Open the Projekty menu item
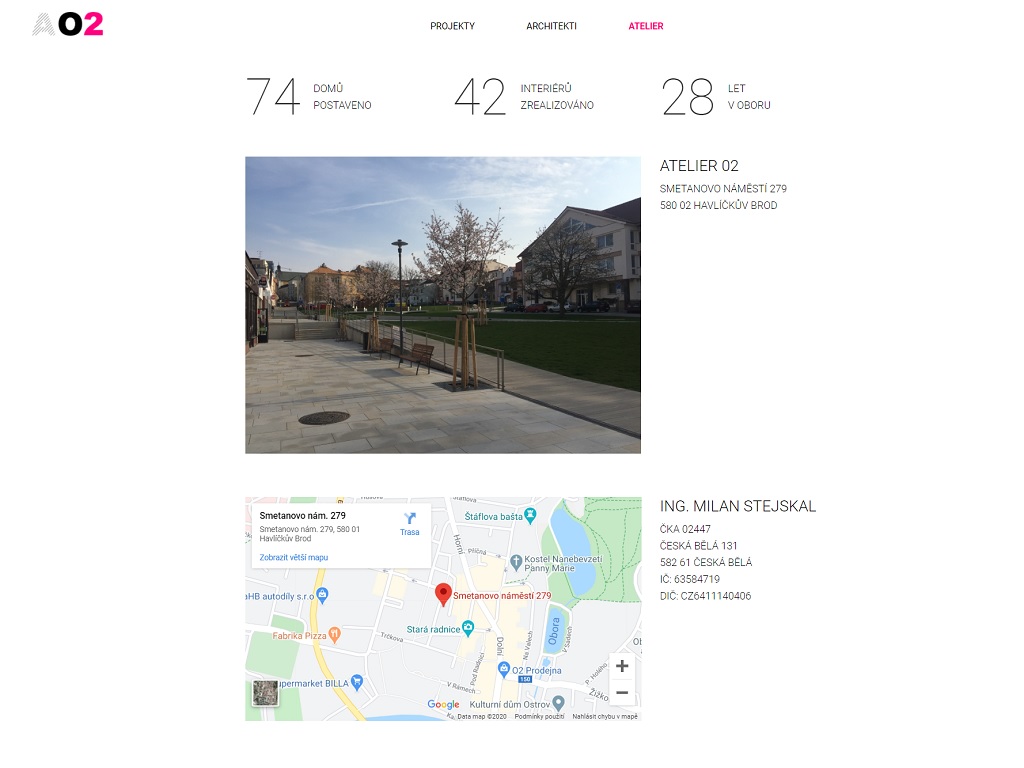 pyautogui.click(x=452, y=26)
